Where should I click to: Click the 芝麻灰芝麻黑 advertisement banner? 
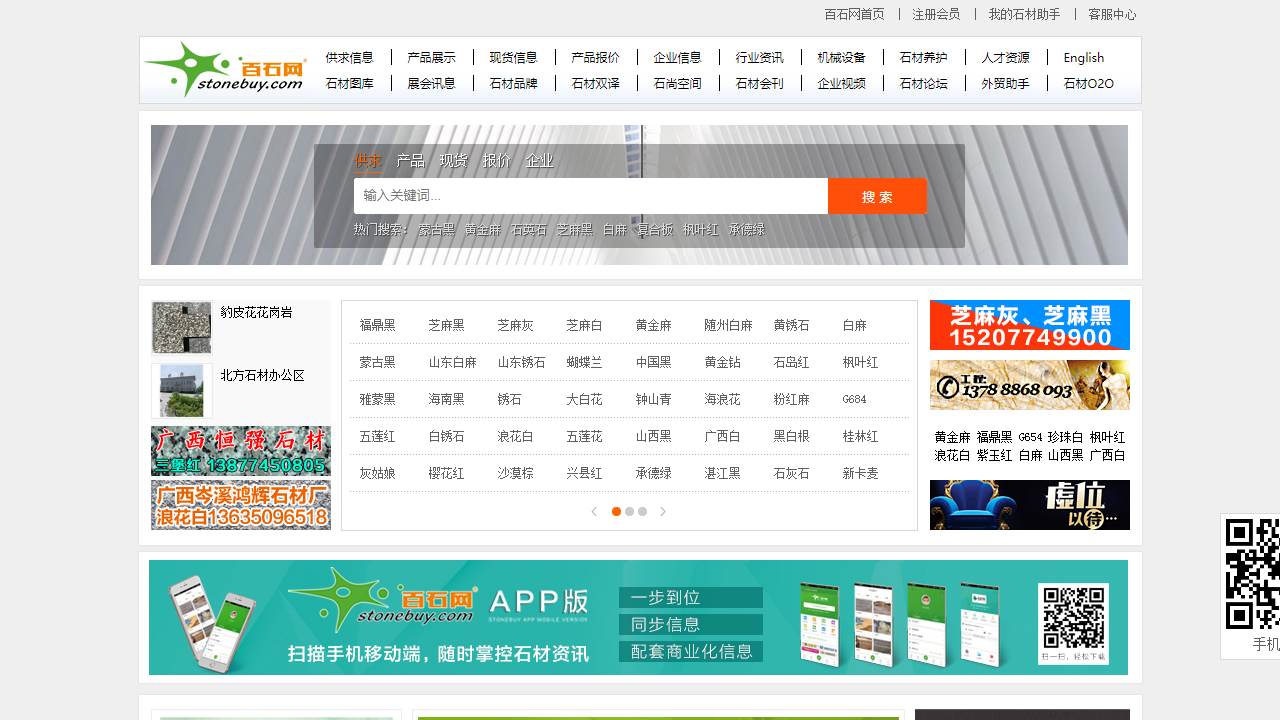pyautogui.click(x=1029, y=325)
